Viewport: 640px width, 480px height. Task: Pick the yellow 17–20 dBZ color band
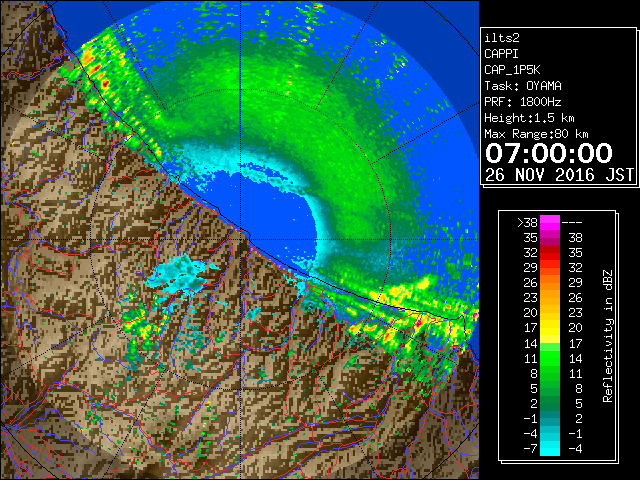(550, 328)
